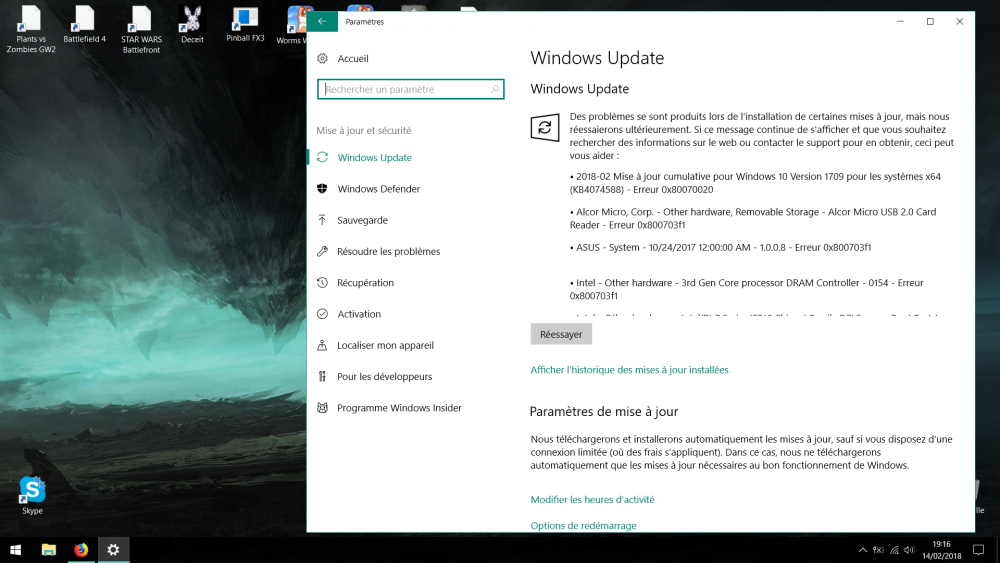Go to Résoudre les problèmes
This screenshot has height=563, width=1000.
pos(388,252)
